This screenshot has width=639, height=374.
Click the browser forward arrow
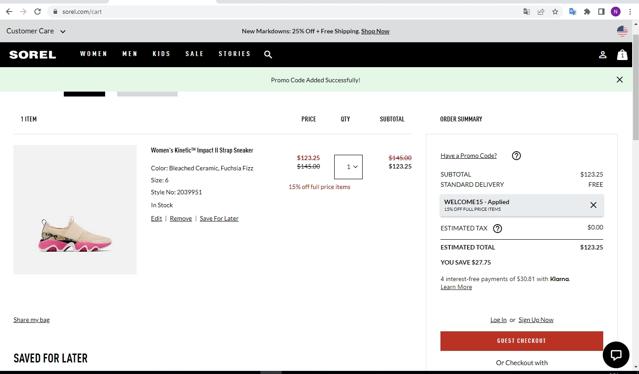pyautogui.click(x=23, y=12)
